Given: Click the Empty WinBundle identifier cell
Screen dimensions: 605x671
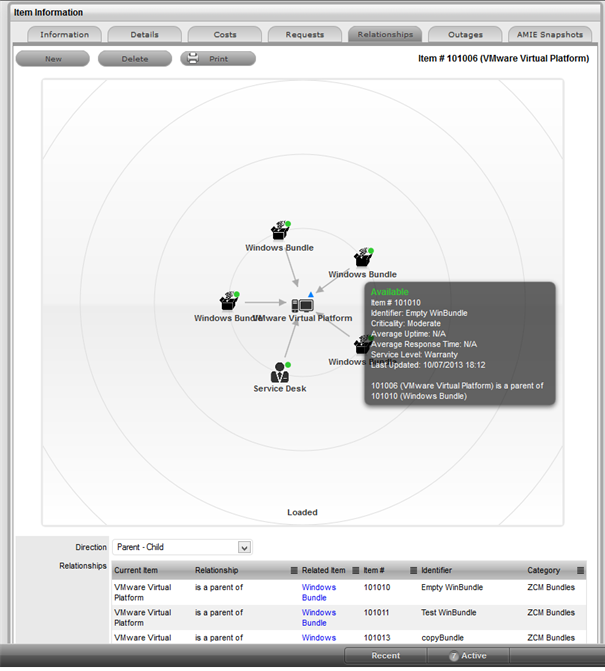Looking at the screenshot, I should (x=452, y=588).
